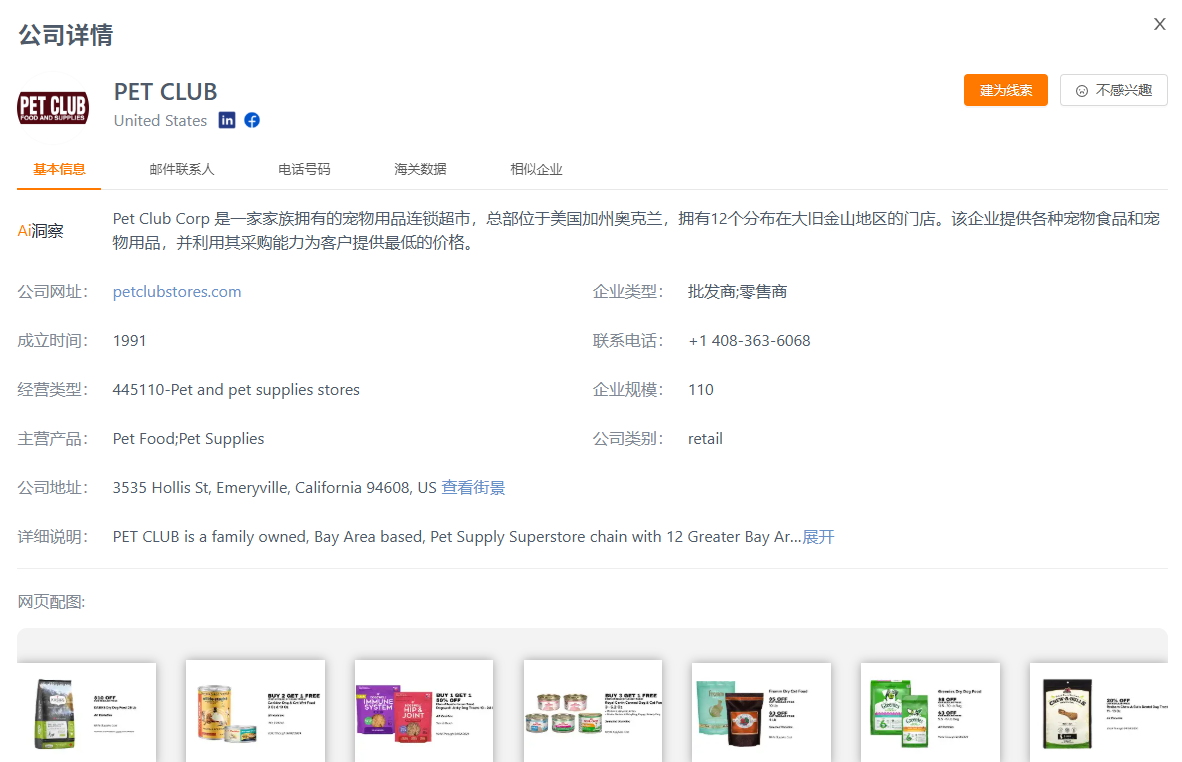Image resolution: width=1182 pixels, height=762 pixels.
Task: Open the black chew treat bag thumbnail
Action: 1099,712
